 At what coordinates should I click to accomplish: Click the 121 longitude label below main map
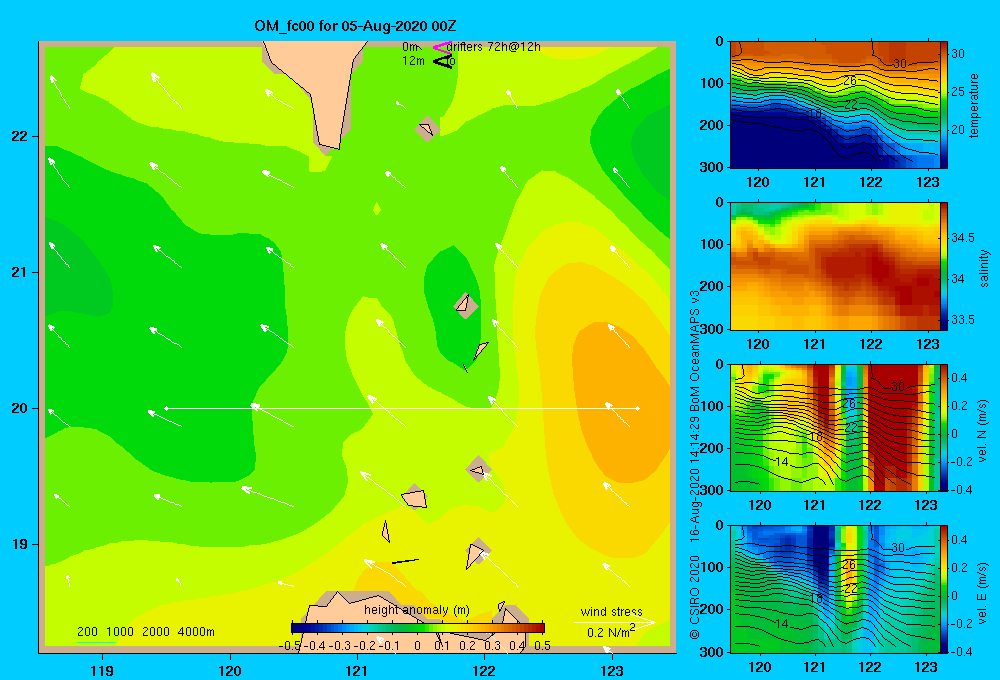pyautogui.click(x=357, y=670)
